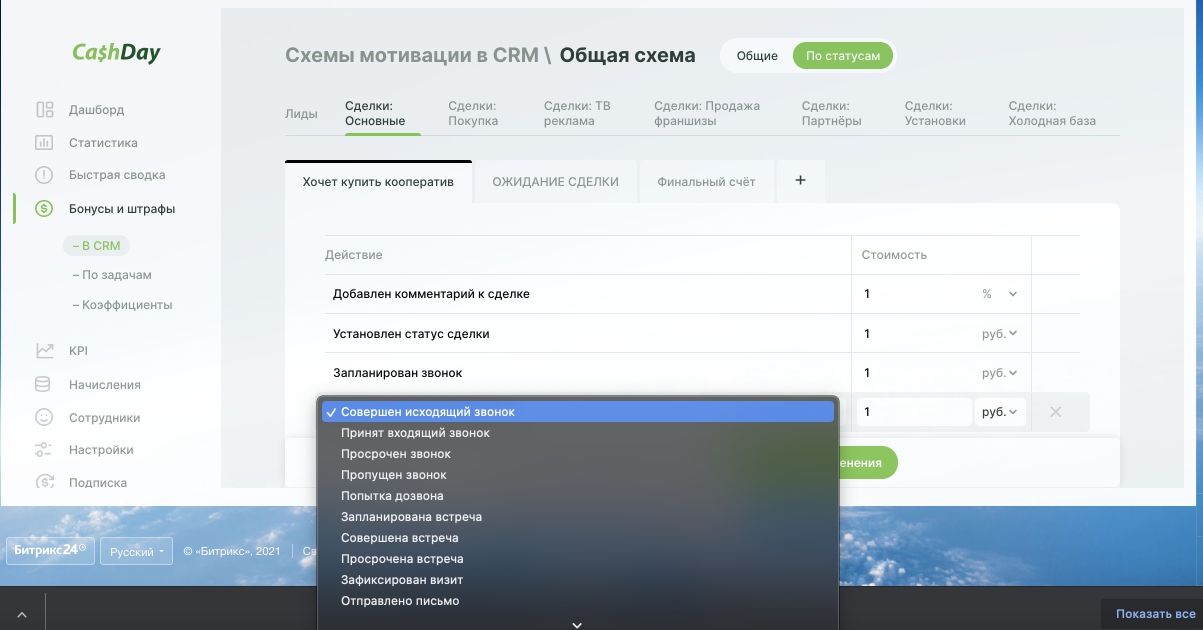Open the "Сделки: Покупка" tab
This screenshot has width=1203, height=630.
473,113
